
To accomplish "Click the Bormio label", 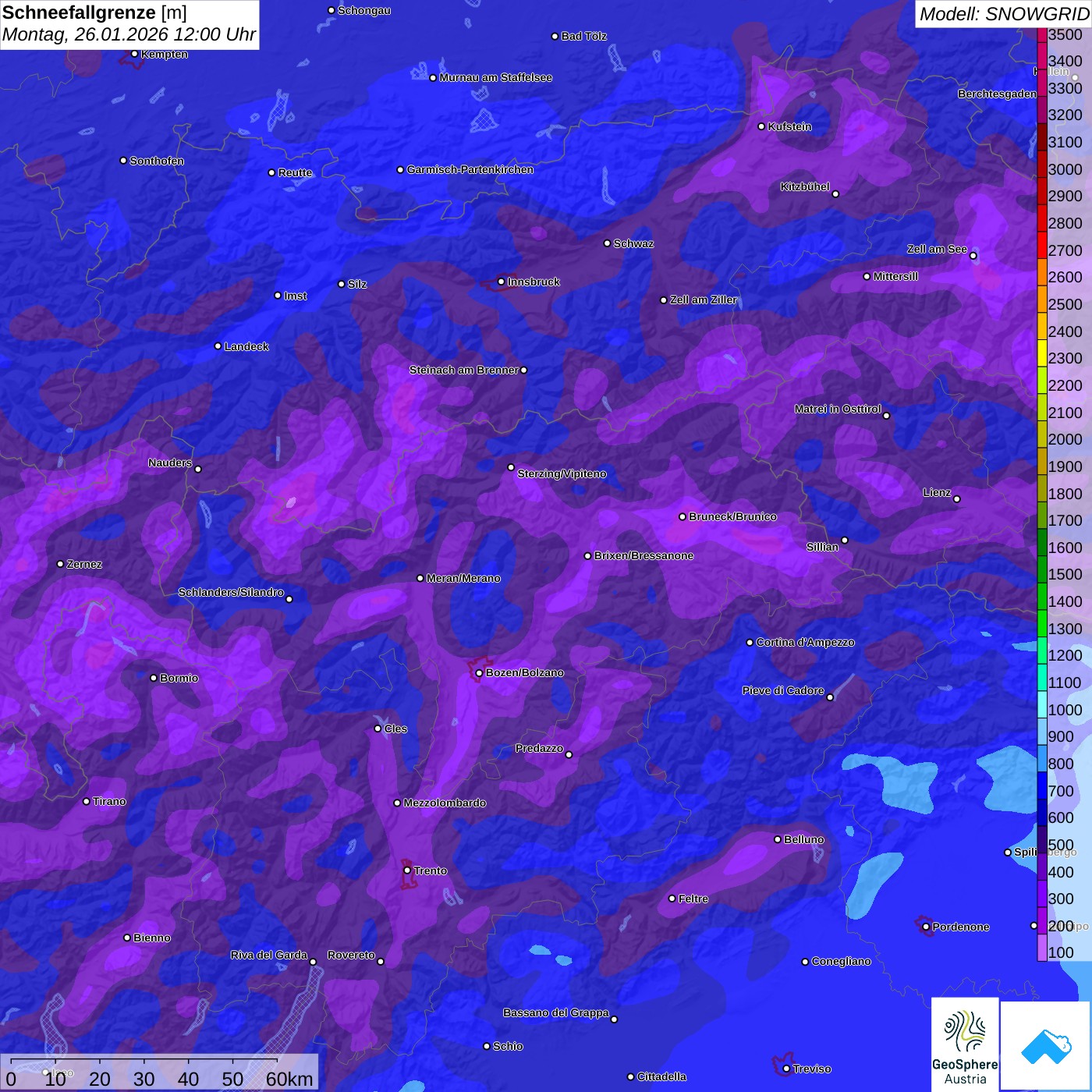I will [179, 678].
